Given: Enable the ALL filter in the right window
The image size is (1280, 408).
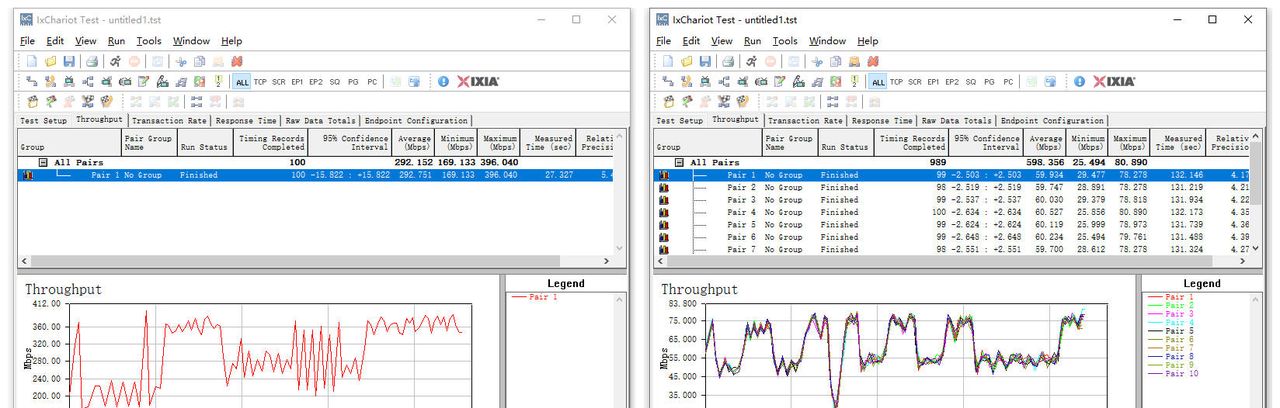Looking at the screenshot, I should [x=878, y=82].
